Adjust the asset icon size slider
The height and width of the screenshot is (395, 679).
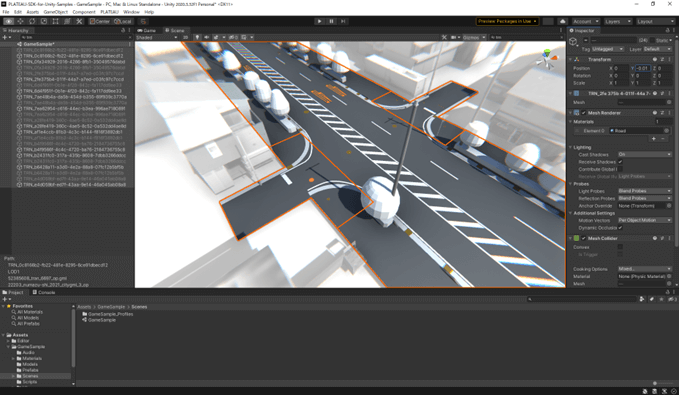coord(654,383)
